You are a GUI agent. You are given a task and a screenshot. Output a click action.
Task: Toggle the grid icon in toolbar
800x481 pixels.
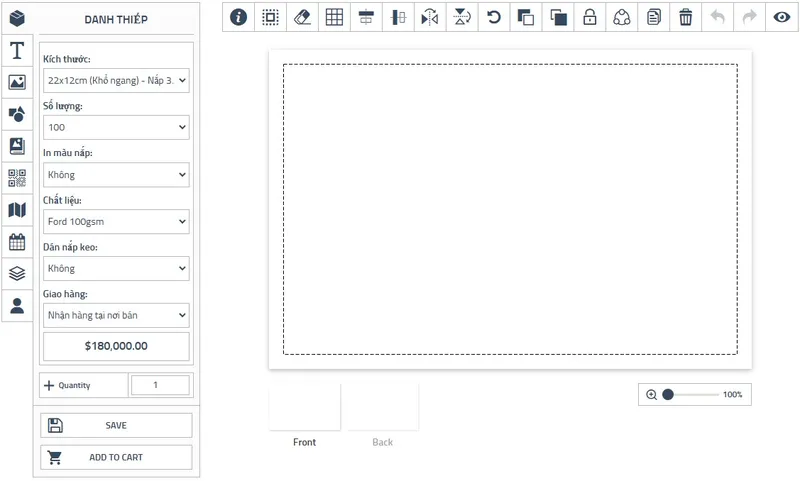coord(334,17)
